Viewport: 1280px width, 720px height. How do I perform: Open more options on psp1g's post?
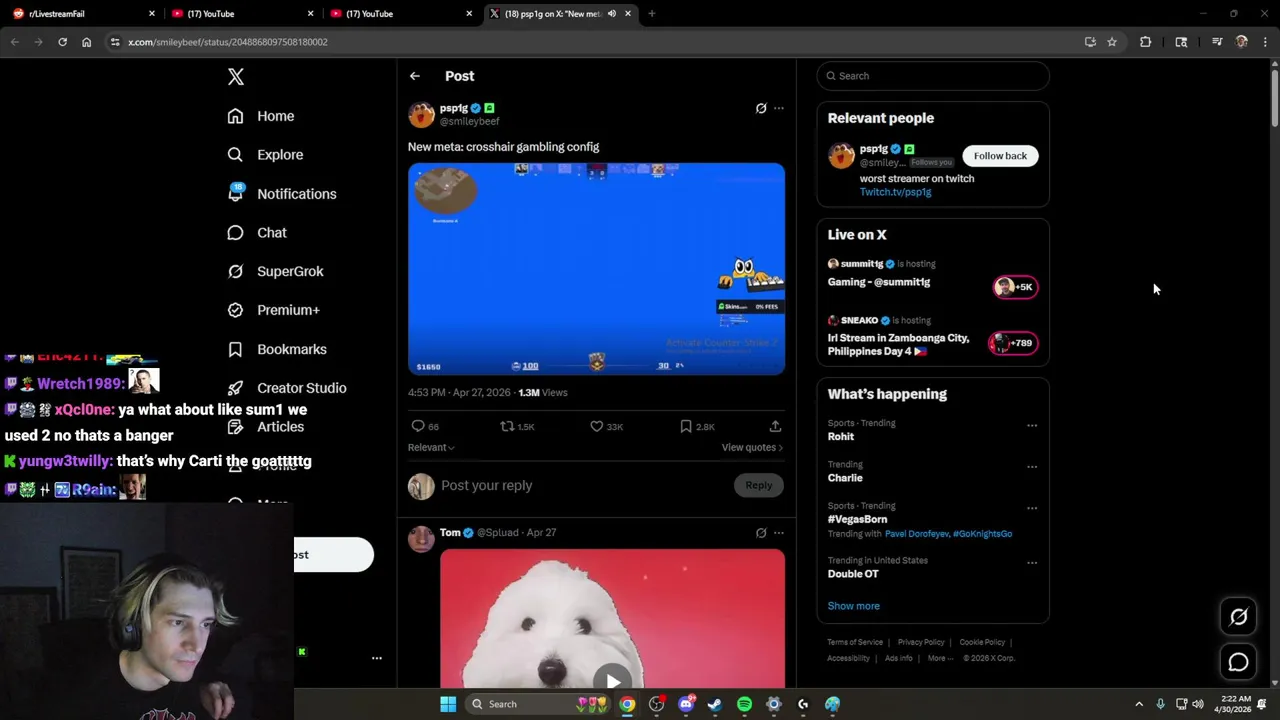coord(779,108)
